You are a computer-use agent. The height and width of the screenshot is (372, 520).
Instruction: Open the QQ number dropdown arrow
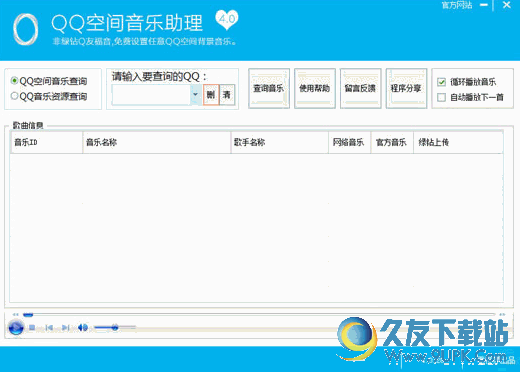point(196,95)
